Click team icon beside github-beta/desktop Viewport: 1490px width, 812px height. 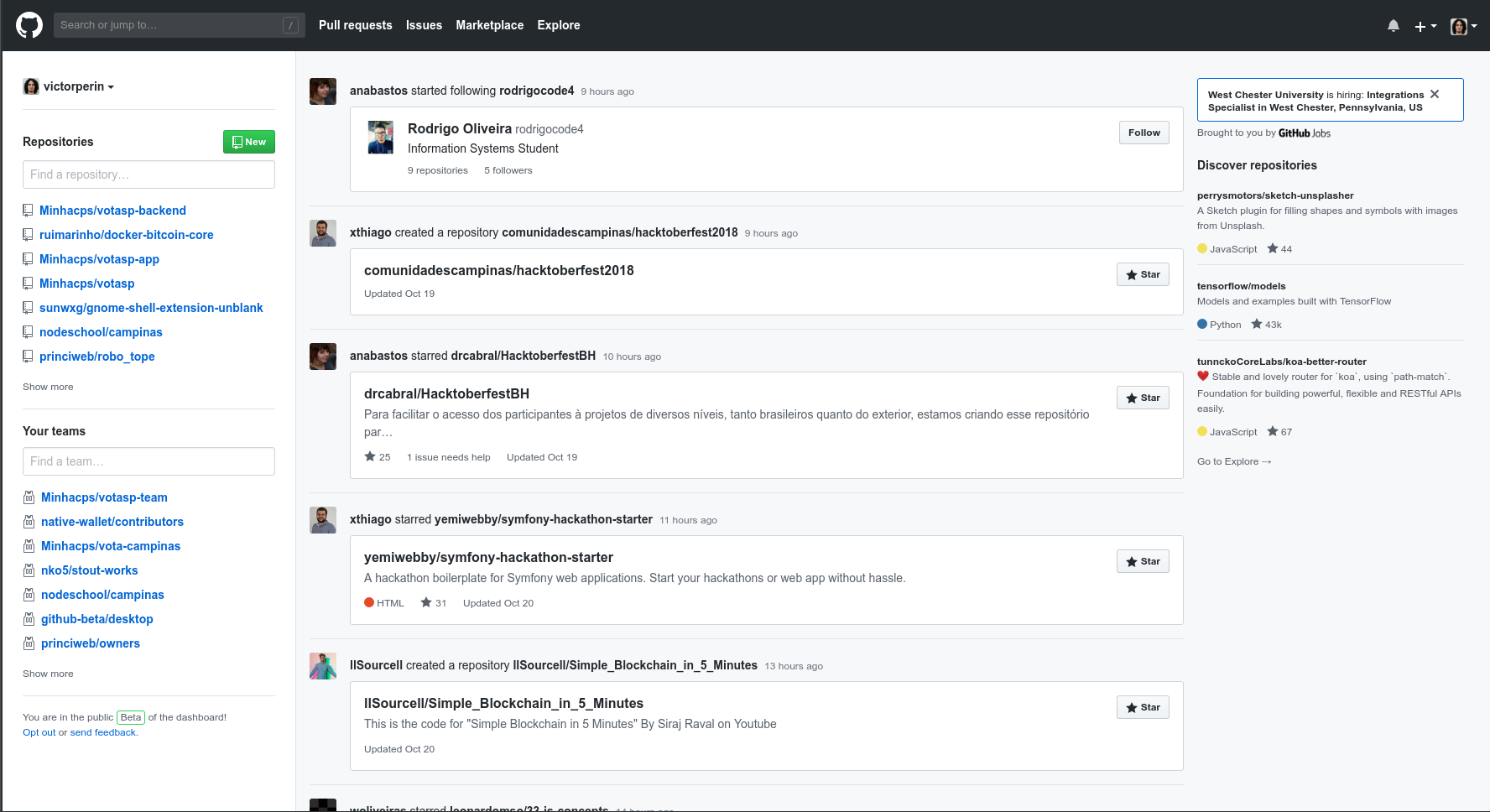click(x=29, y=619)
